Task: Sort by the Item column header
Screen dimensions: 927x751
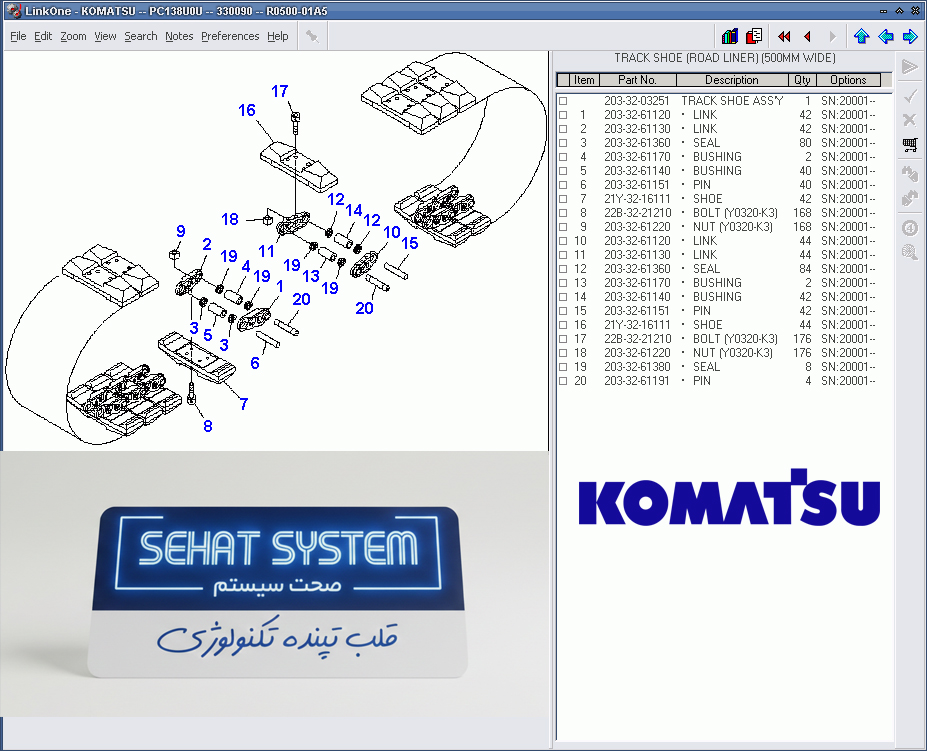Action: coord(584,80)
